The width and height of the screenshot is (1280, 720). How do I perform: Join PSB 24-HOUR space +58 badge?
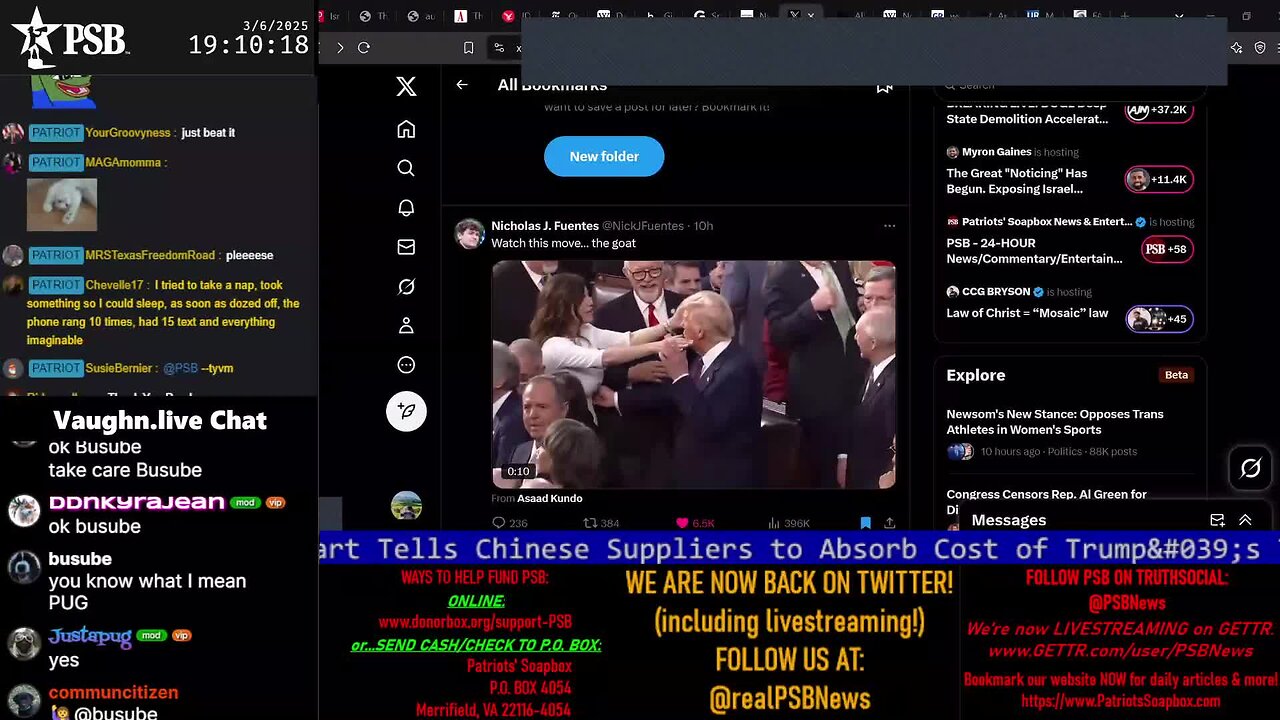tap(1167, 249)
